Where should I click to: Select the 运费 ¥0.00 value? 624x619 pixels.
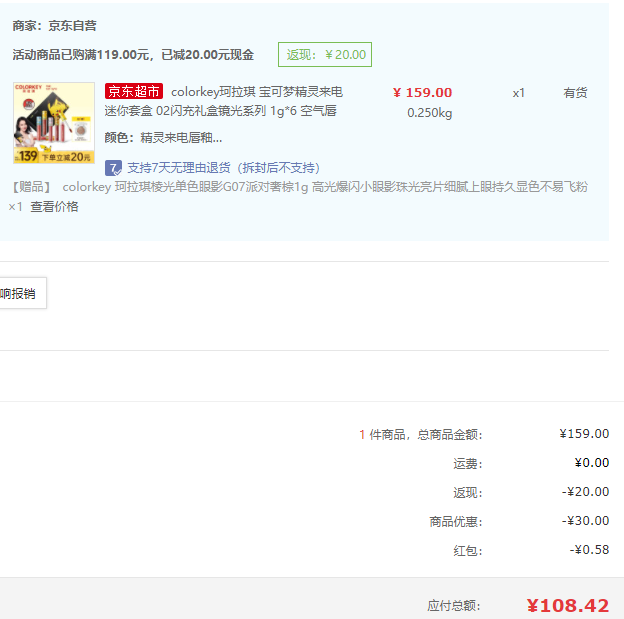tap(591, 463)
